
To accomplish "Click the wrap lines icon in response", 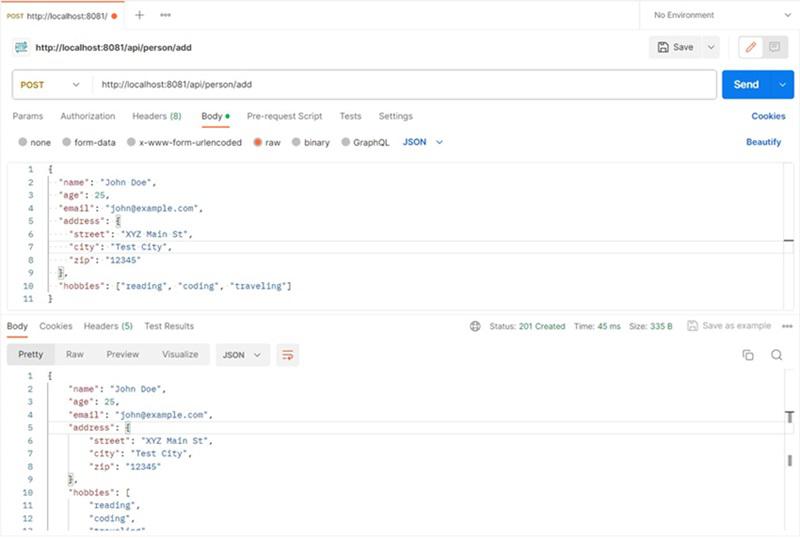I will point(288,355).
